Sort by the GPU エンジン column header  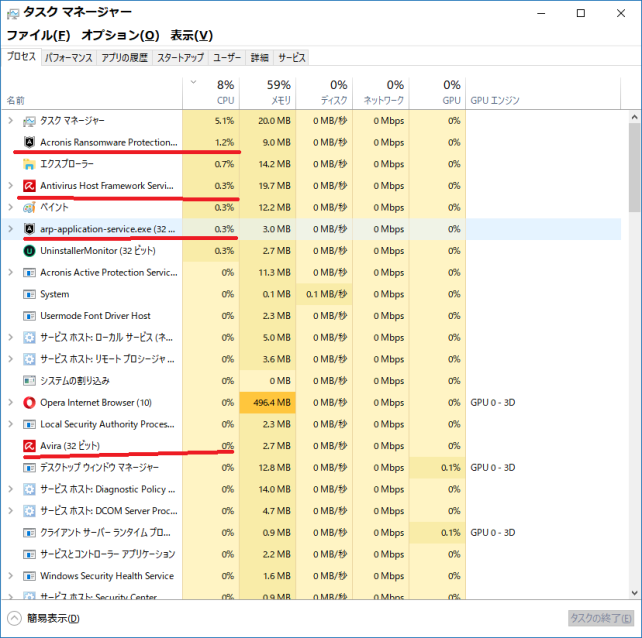(543, 93)
